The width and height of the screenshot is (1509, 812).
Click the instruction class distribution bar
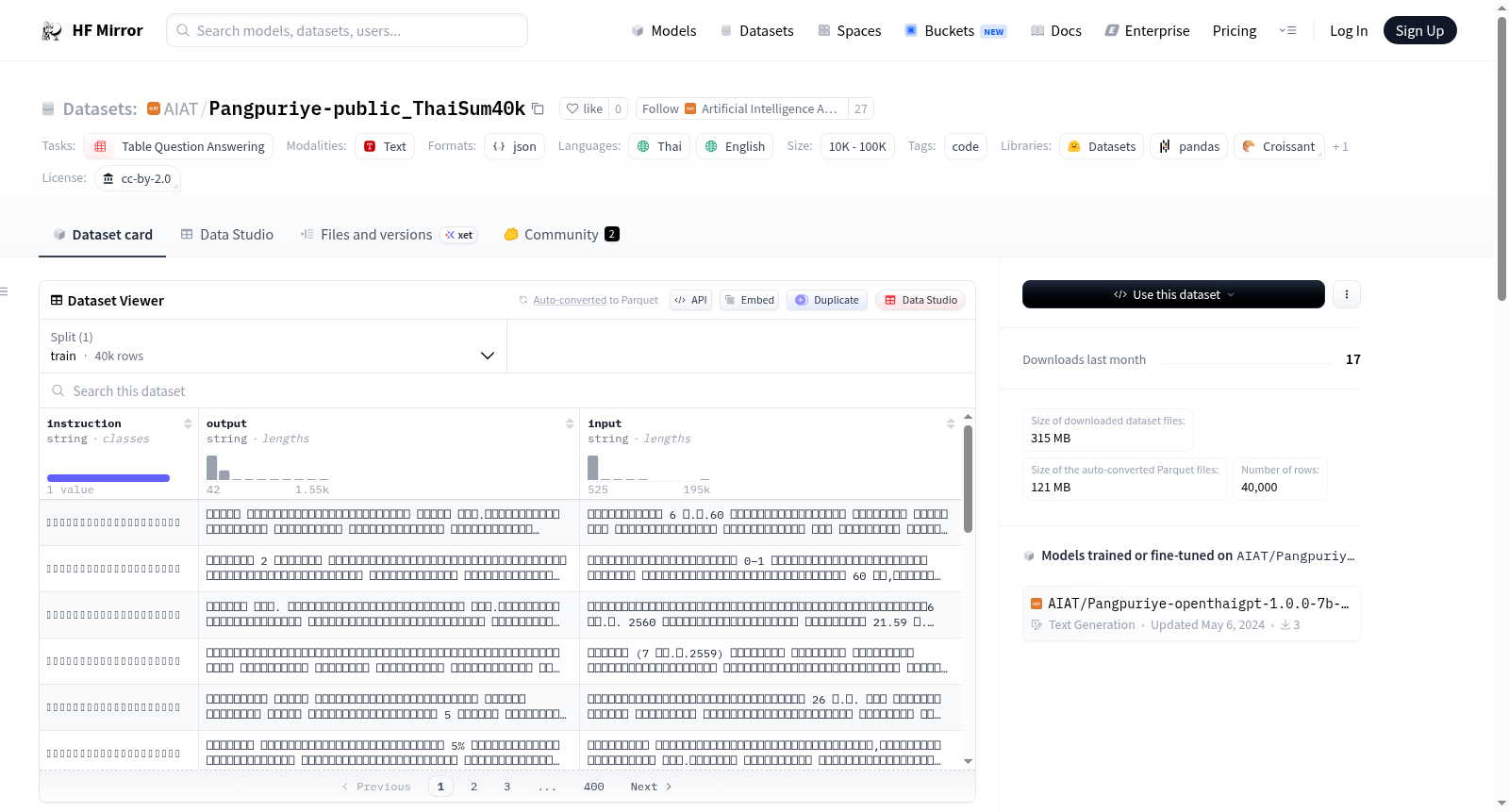[x=108, y=478]
